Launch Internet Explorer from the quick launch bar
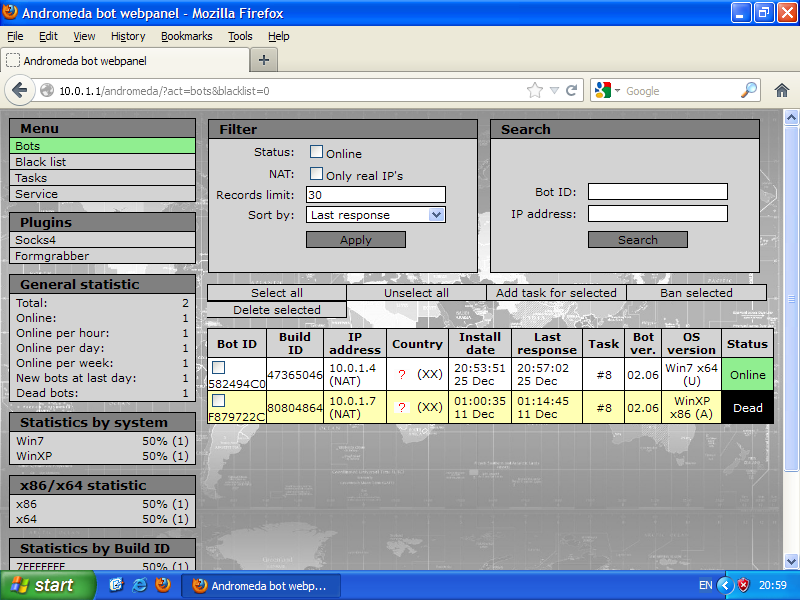The image size is (800, 600). [139, 585]
